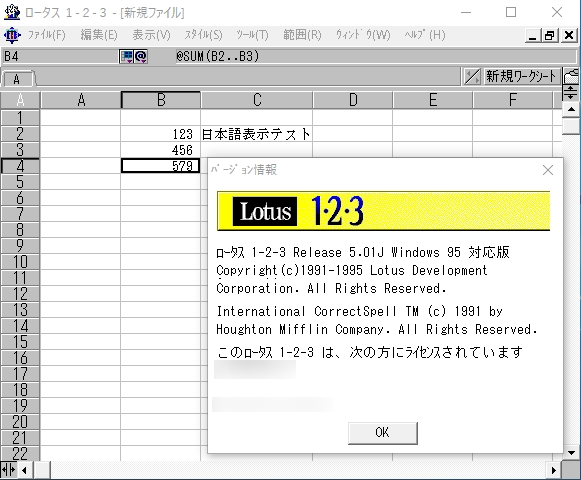Click cell containing 456
Image resolution: width=581 pixels, height=480 pixels.
(x=160, y=150)
